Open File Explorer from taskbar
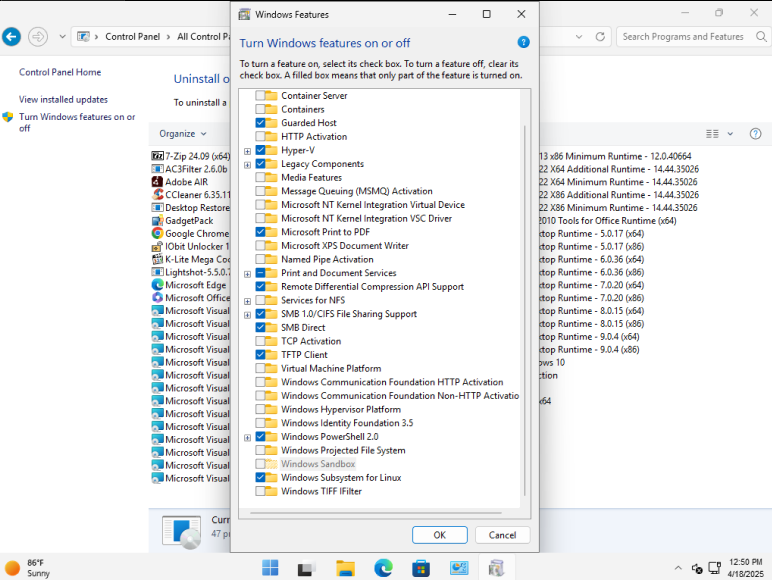Viewport: 772px width, 580px height. tap(345, 568)
